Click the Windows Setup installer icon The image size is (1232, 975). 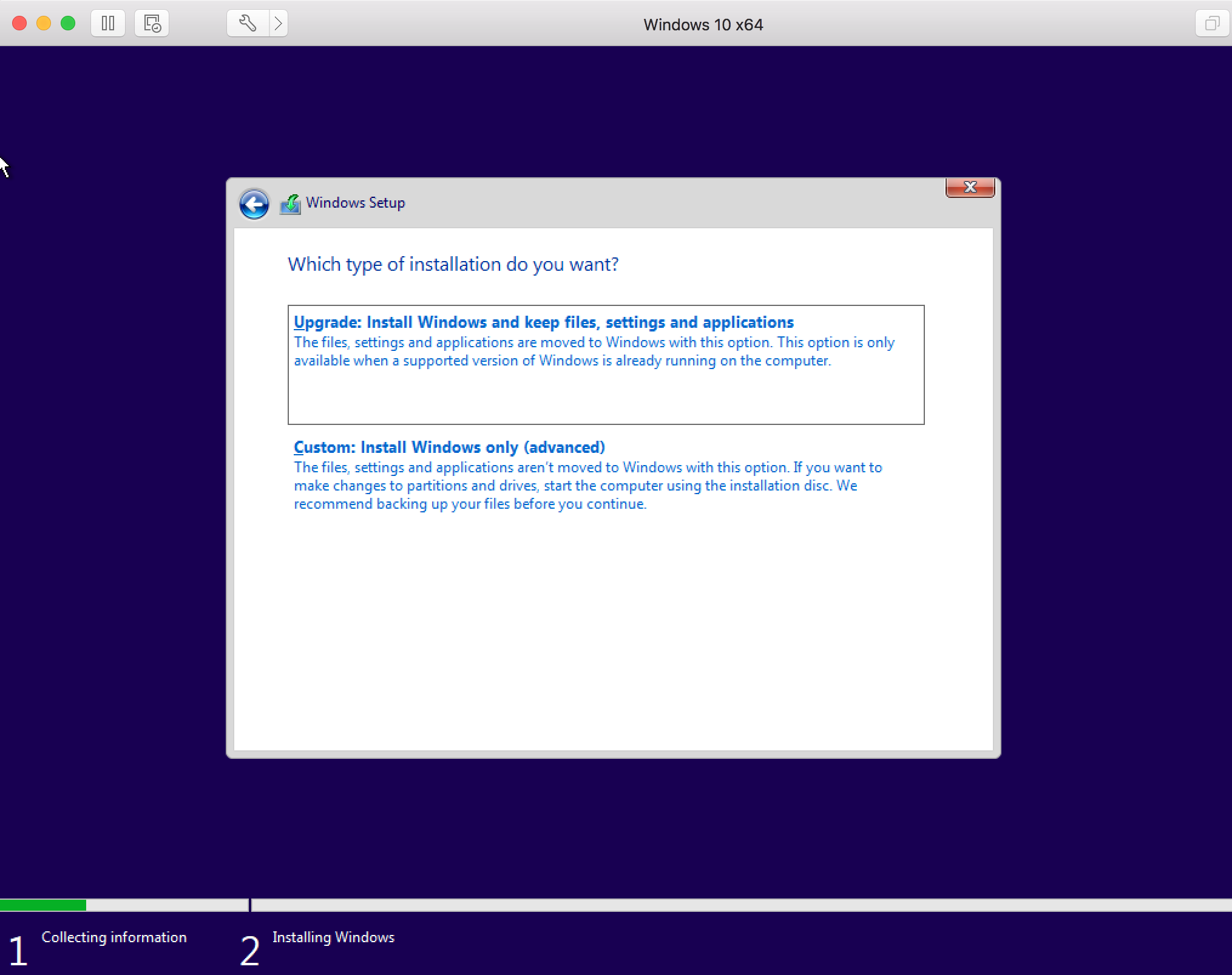(290, 204)
